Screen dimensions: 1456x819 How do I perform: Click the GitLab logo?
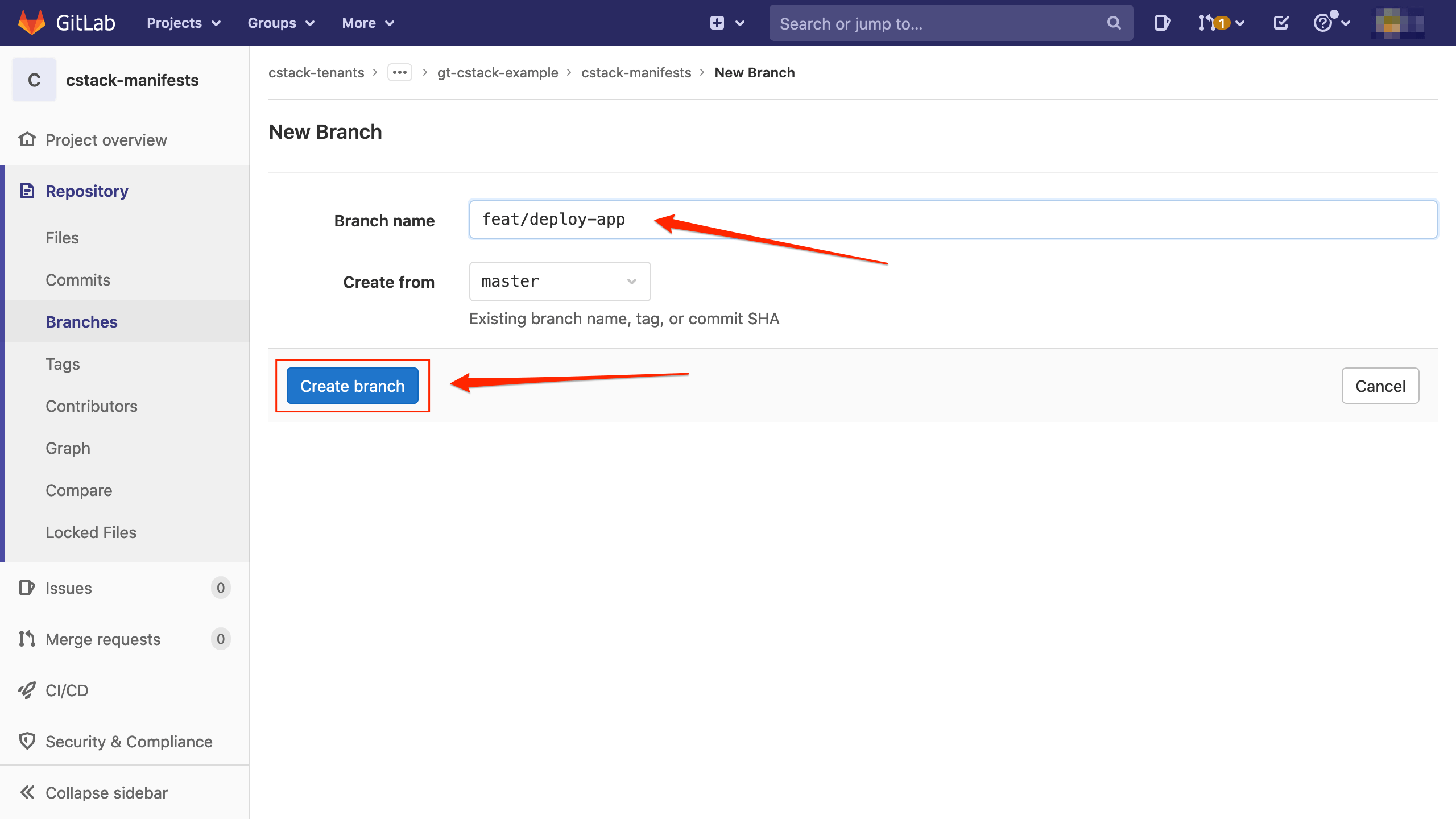[32, 23]
